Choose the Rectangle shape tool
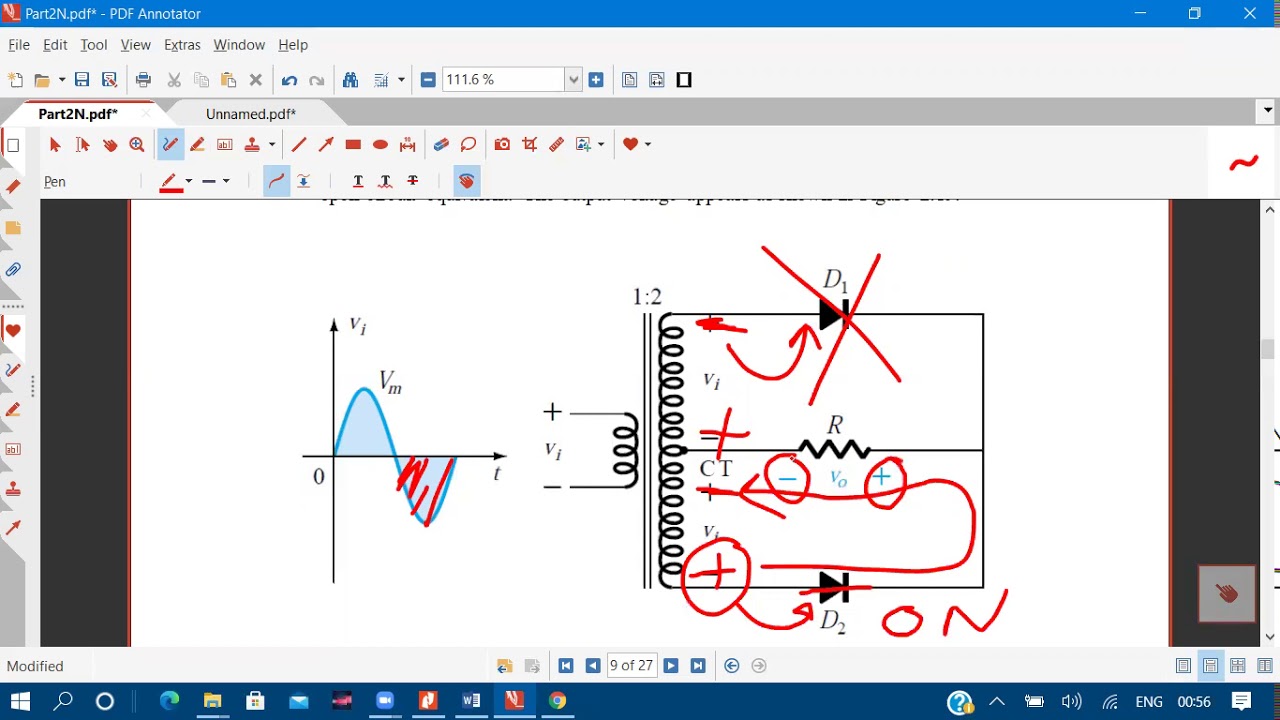The width and height of the screenshot is (1280, 720). coord(353,145)
